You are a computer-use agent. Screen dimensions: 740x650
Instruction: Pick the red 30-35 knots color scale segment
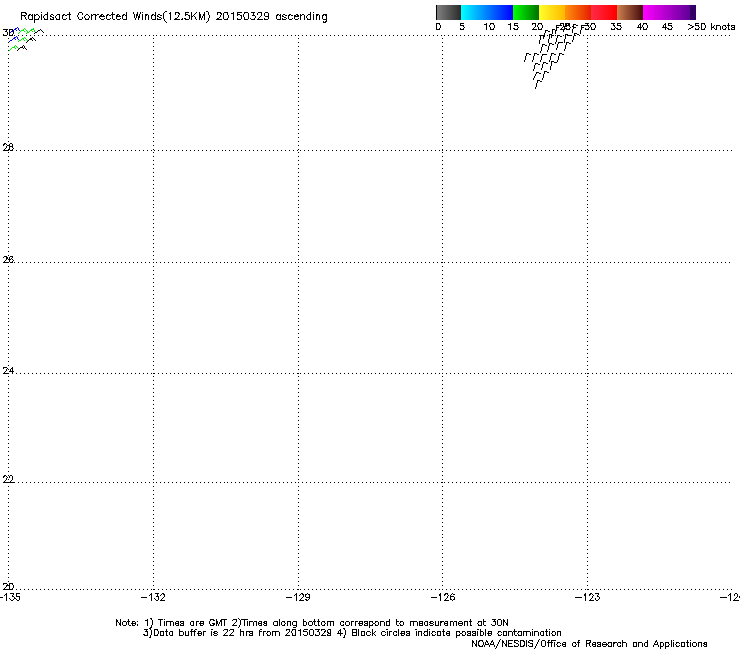604,12
